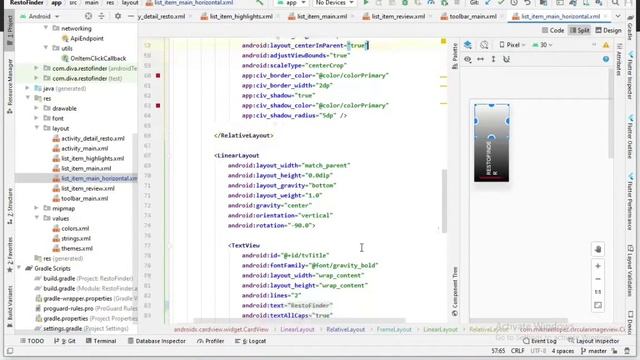The image size is (640, 360).
Task: Open the TODO tool window
Action: pyautogui.click(x=31, y=341)
